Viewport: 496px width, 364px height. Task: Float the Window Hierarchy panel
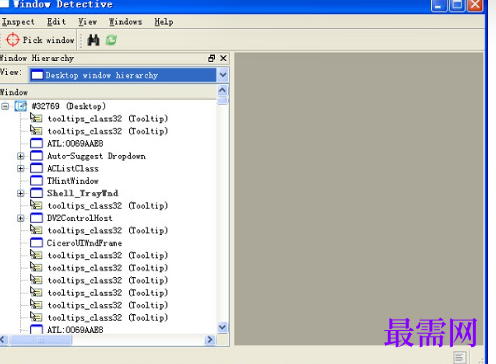(211, 58)
